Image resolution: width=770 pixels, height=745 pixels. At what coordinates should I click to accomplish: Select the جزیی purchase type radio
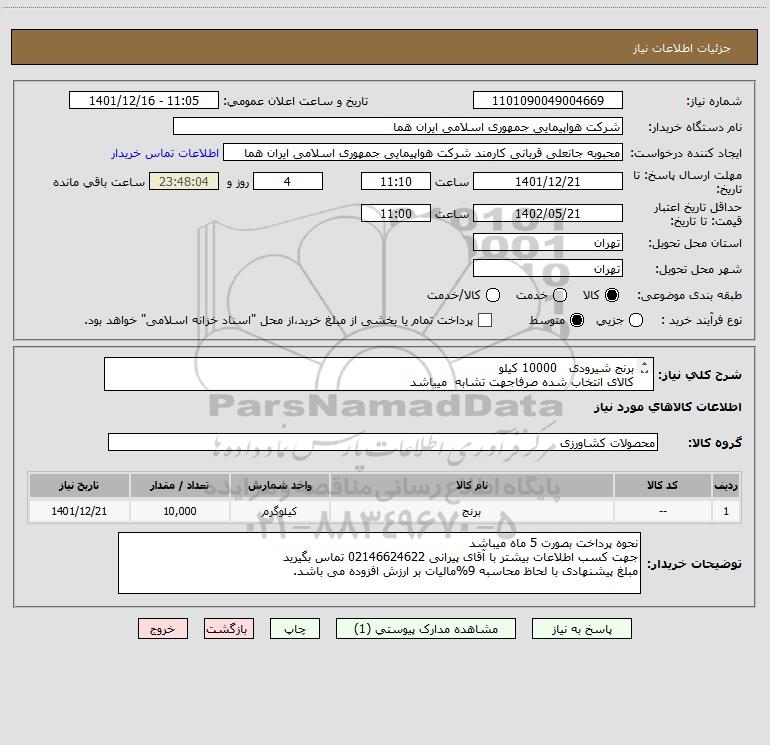635,320
